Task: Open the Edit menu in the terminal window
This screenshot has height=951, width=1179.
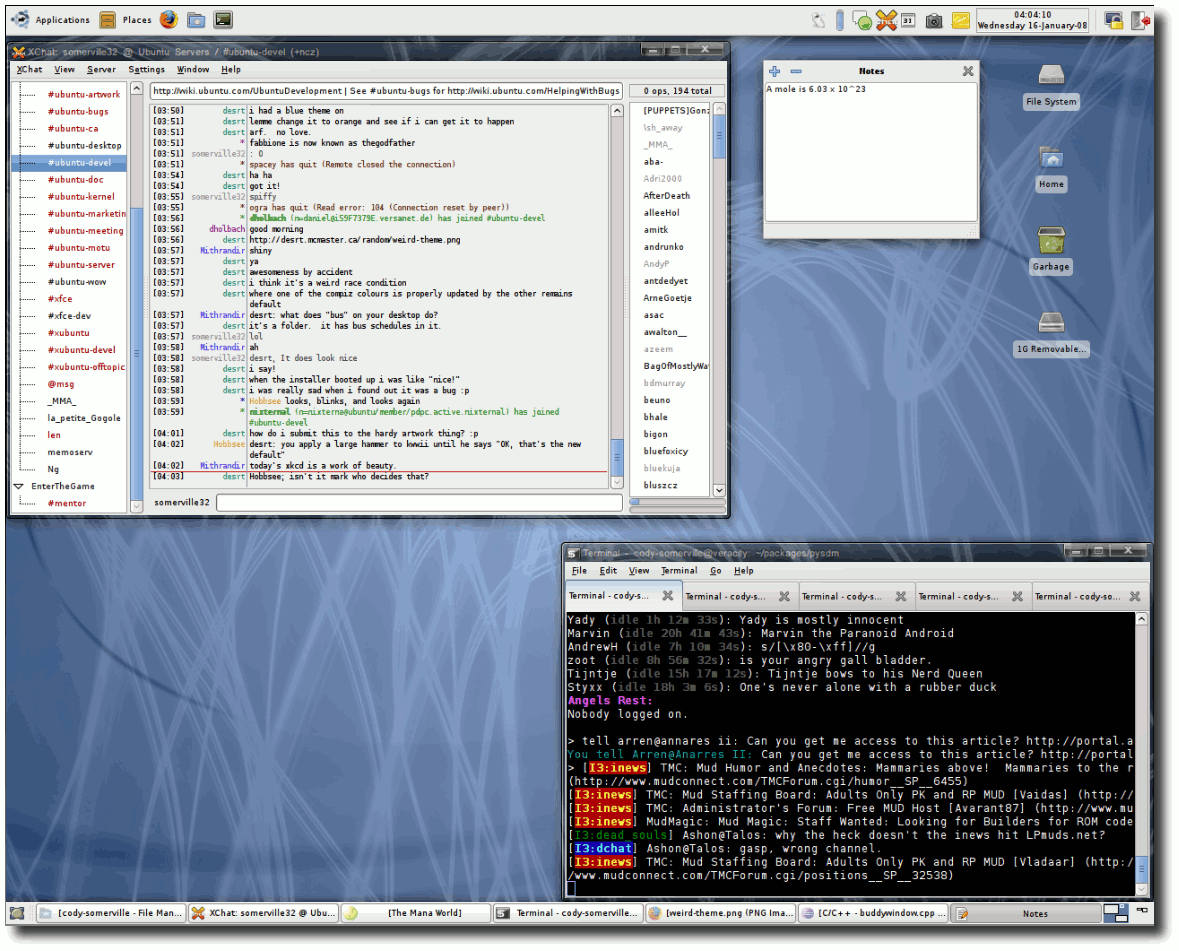Action: click(x=608, y=571)
